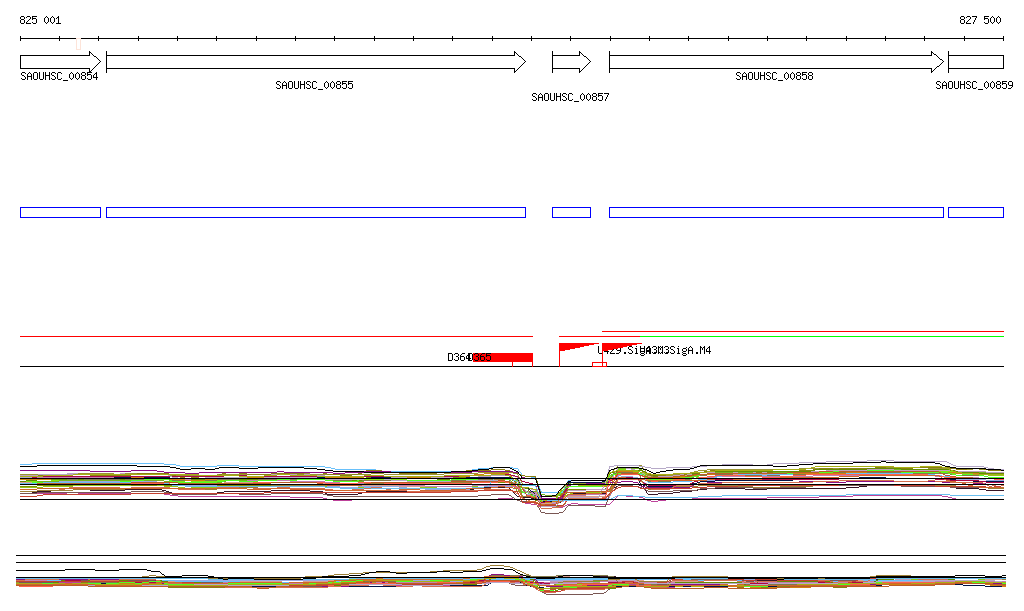This screenshot has width=1024, height=611.
Task: Click the small red box on baseline
Action: 598,364
